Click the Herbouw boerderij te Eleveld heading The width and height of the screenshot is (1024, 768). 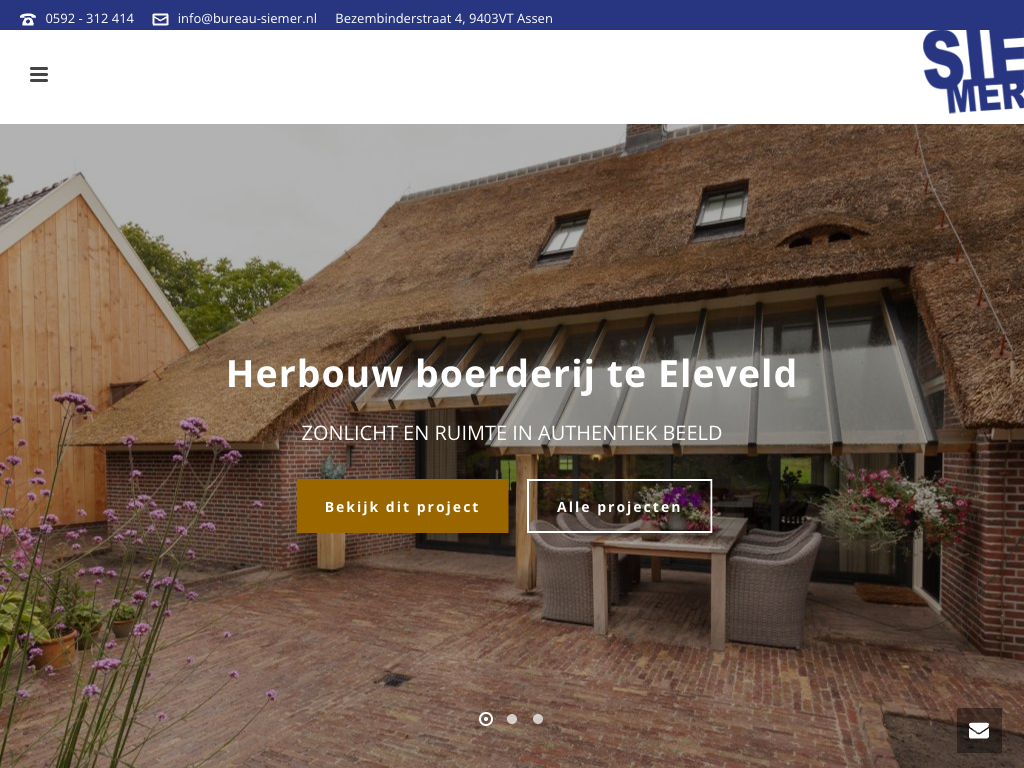(511, 374)
